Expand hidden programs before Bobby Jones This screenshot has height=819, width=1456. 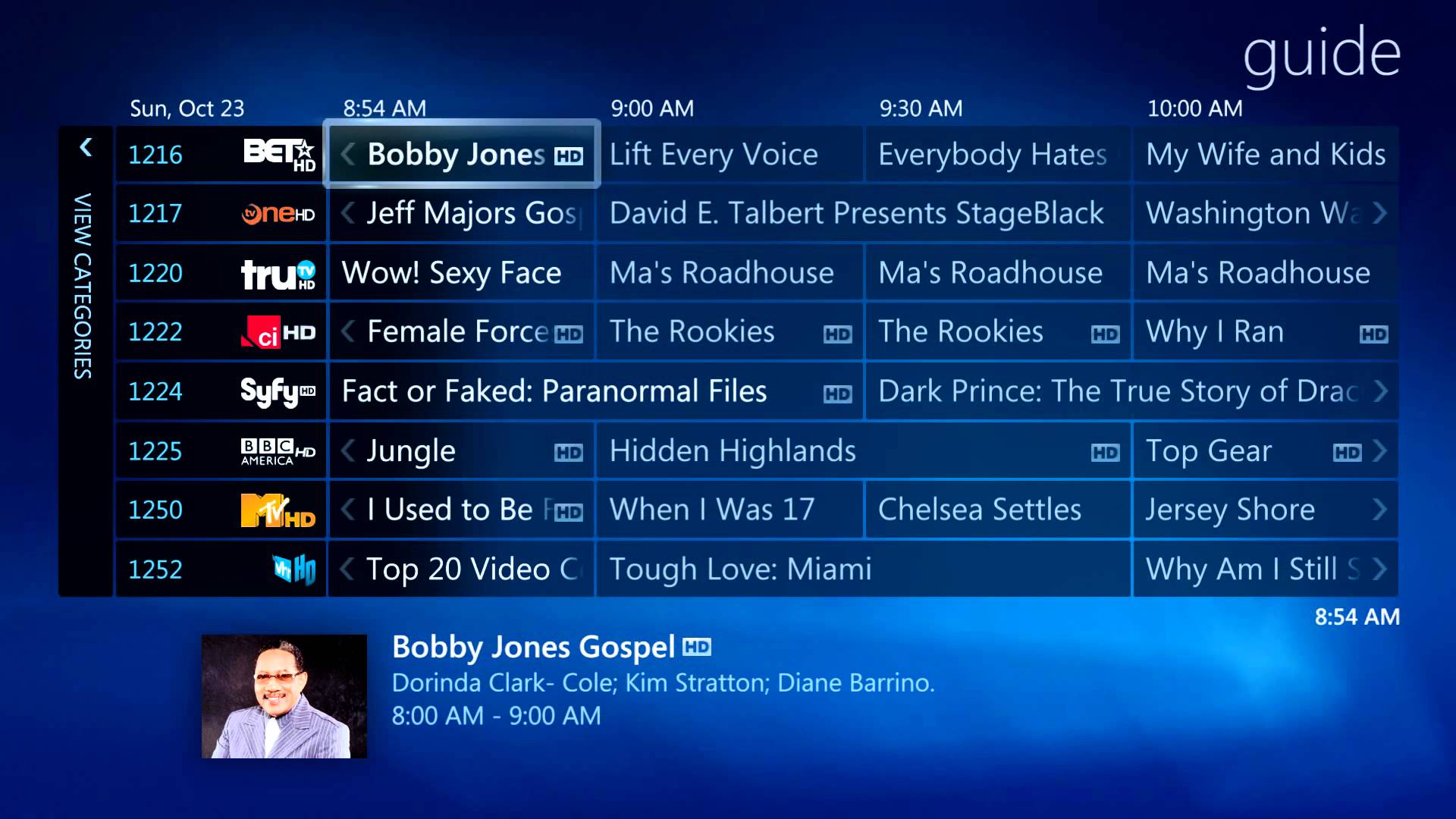[349, 153]
